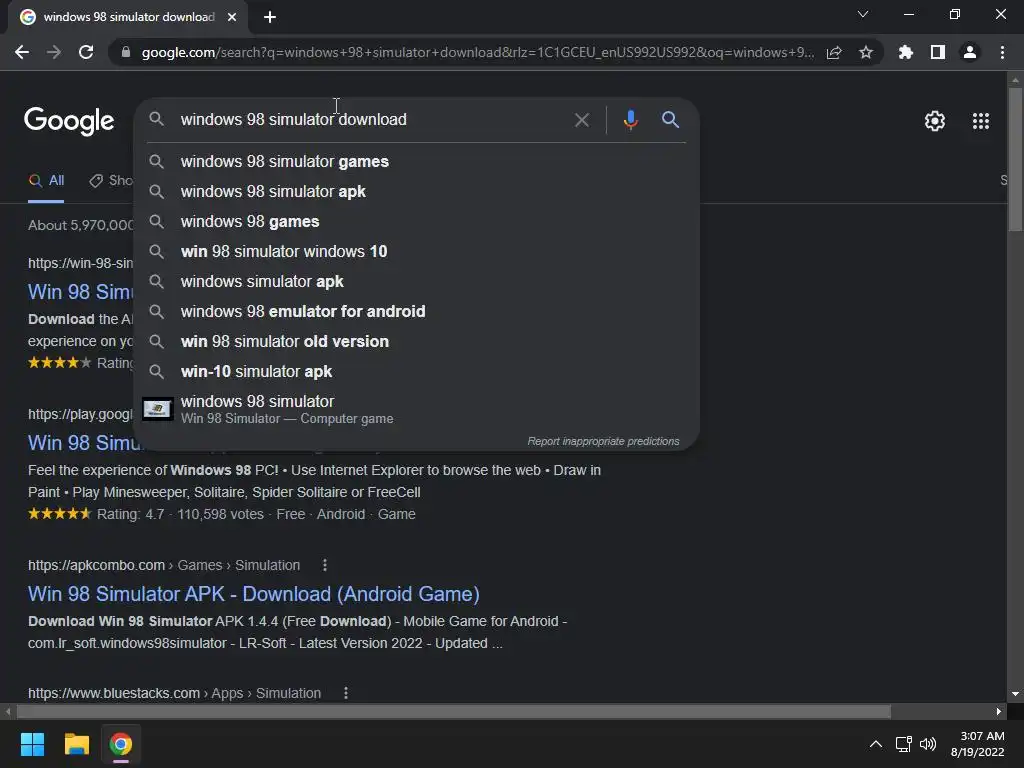Open Google quick settings gear

[935, 121]
